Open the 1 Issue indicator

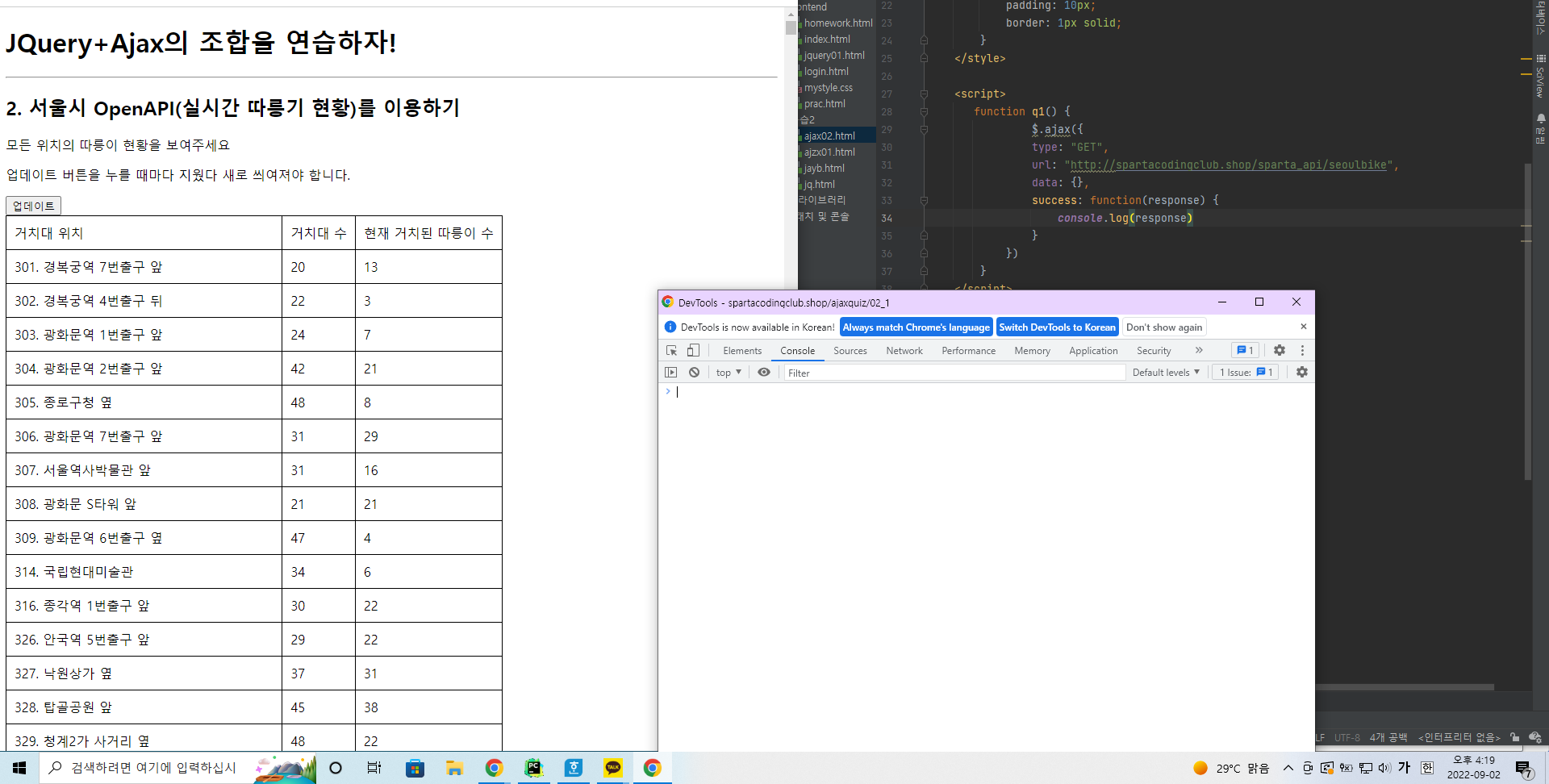pos(1246,372)
